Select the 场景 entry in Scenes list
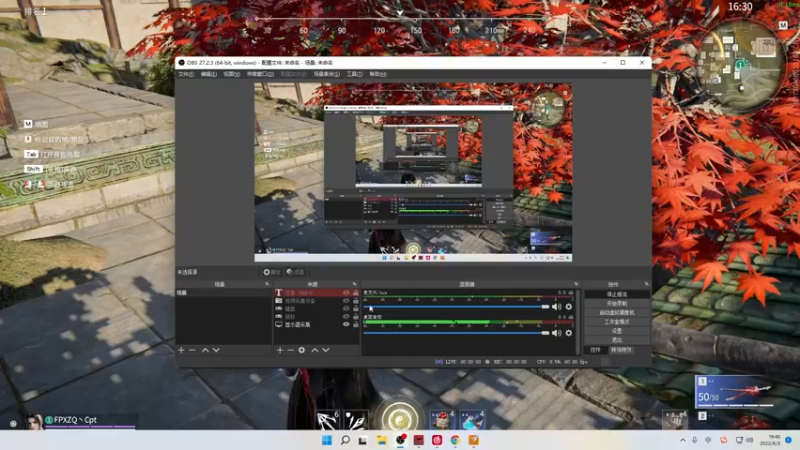Screen dimensions: 800x450 pyautogui.click(x=223, y=293)
